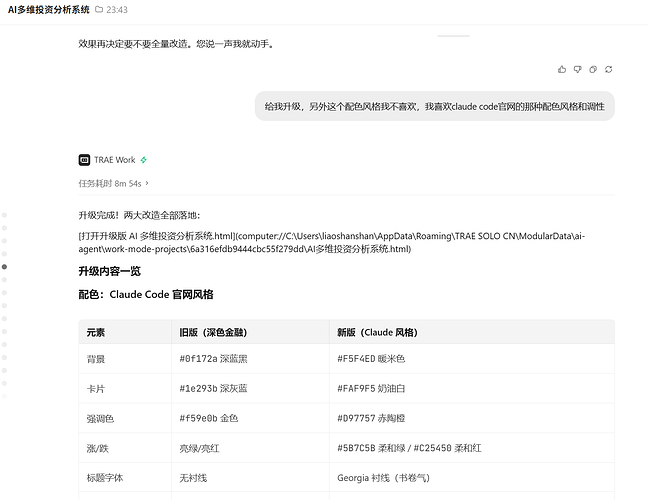Click the folder icon beside the title

coord(99,9)
